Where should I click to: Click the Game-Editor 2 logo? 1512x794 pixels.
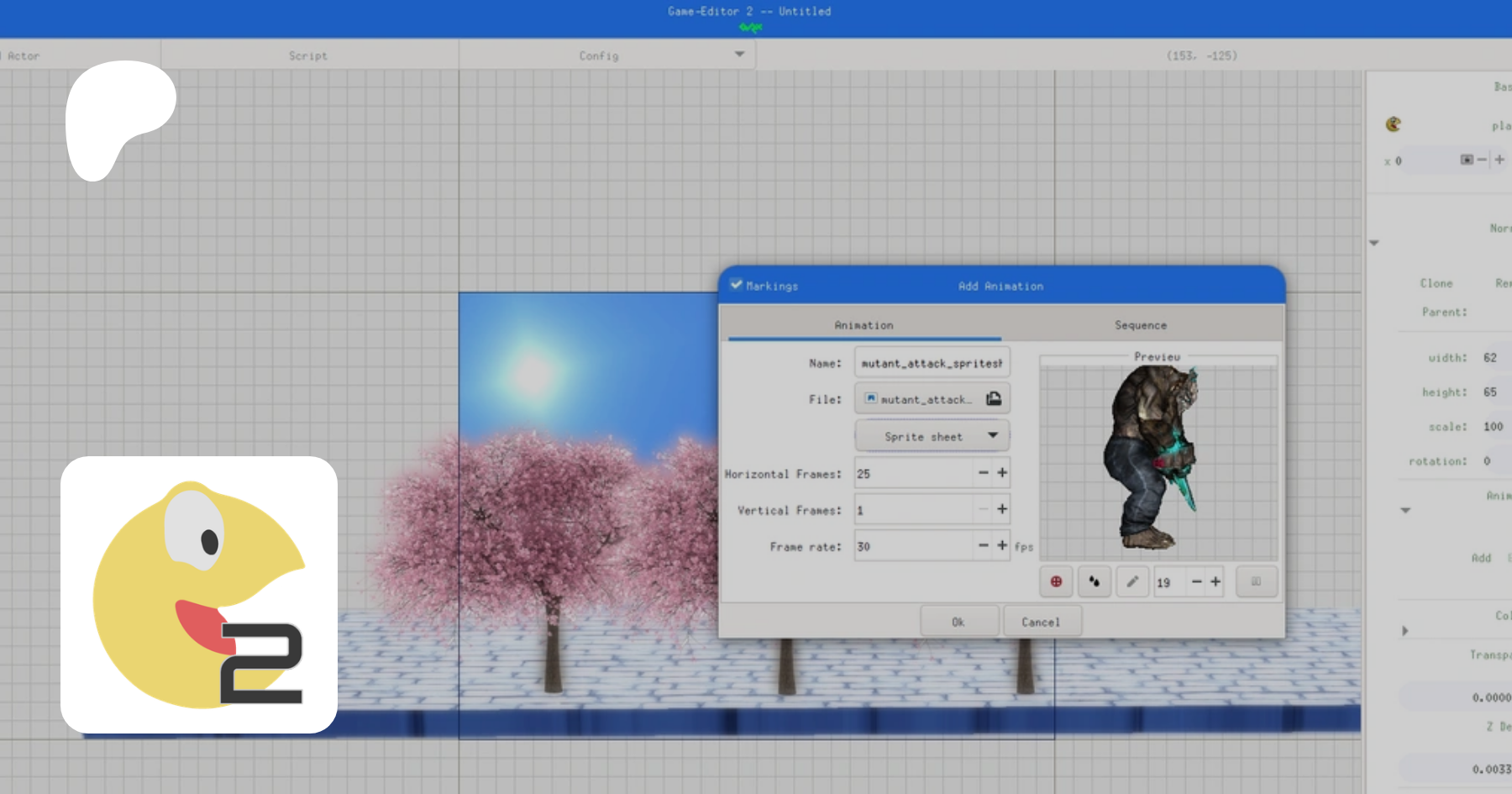(199, 595)
